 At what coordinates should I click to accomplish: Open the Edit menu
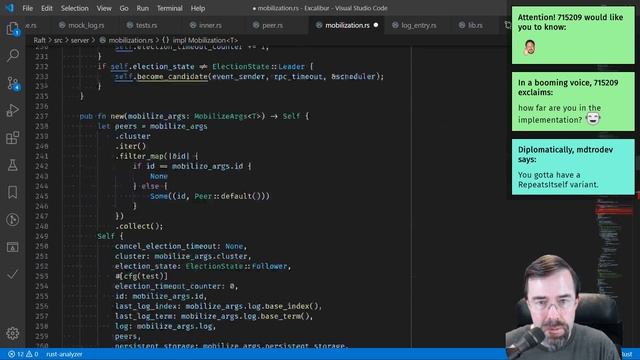[47, 8]
